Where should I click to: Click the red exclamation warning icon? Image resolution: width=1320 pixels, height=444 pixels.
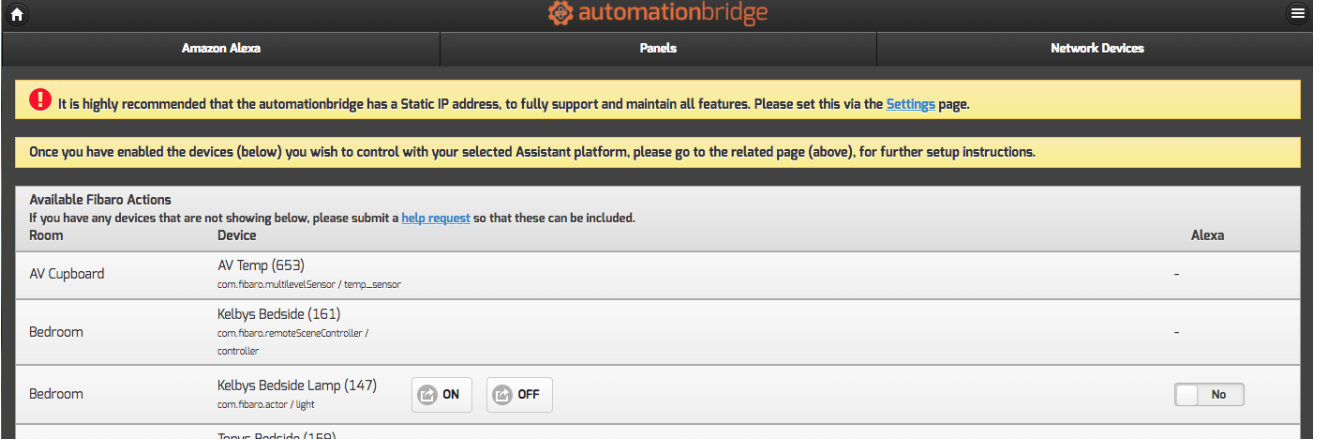[x=40, y=100]
